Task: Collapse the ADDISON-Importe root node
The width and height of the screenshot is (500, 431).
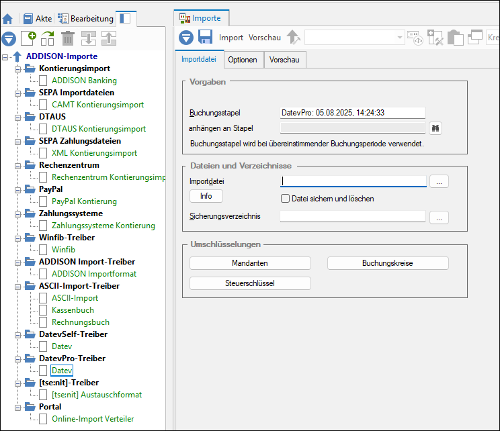Action: (x=5, y=57)
